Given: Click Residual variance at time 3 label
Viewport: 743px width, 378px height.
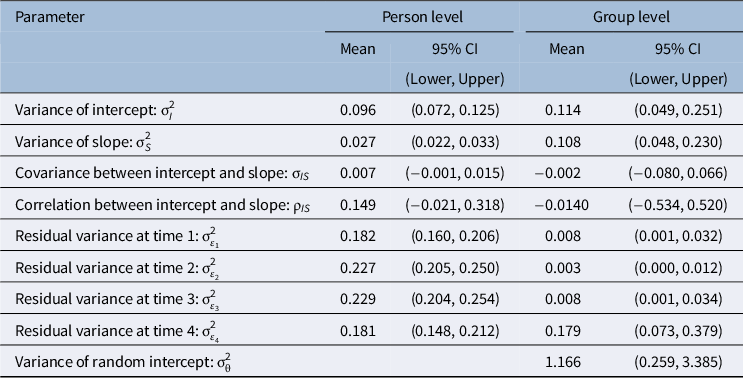Looking at the screenshot, I should pos(117,299).
